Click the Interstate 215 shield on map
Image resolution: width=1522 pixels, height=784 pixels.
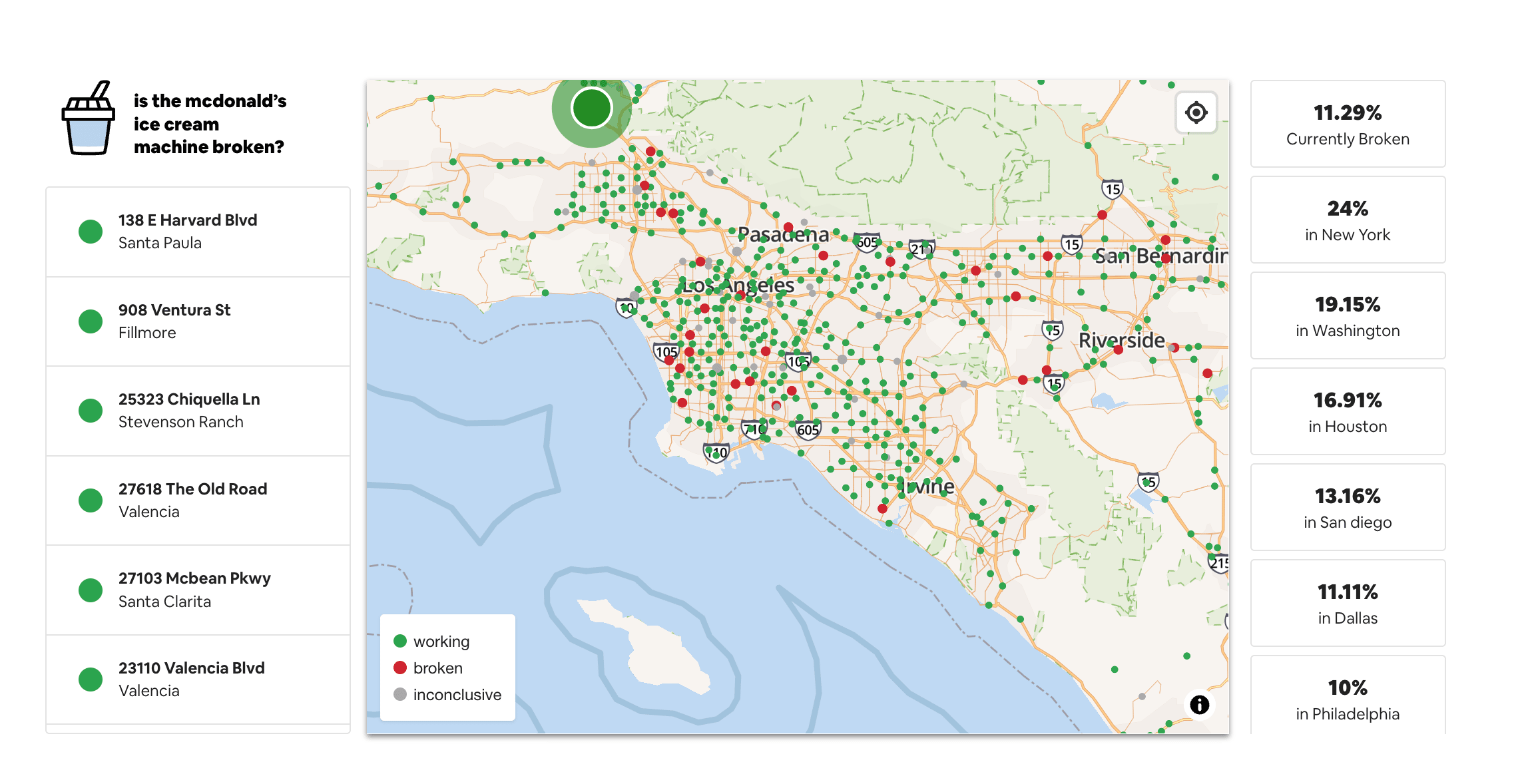[x=1219, y=563]
